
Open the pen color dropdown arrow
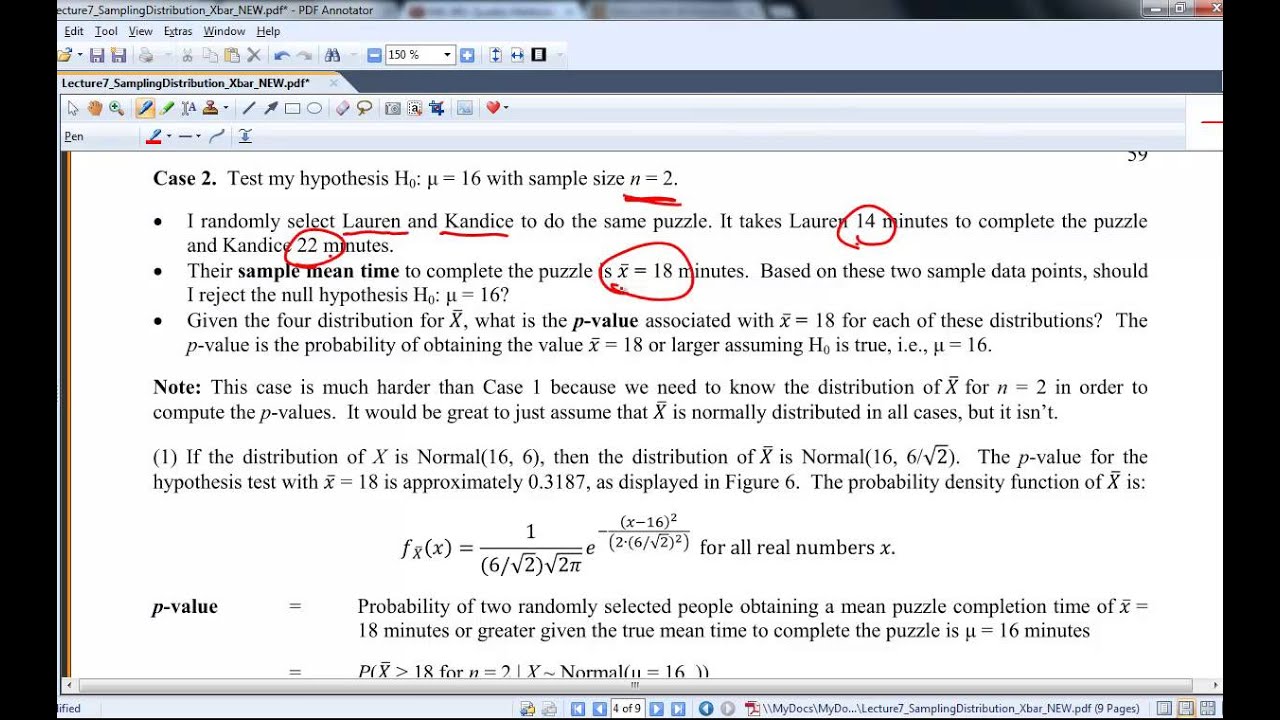point(169,136)
